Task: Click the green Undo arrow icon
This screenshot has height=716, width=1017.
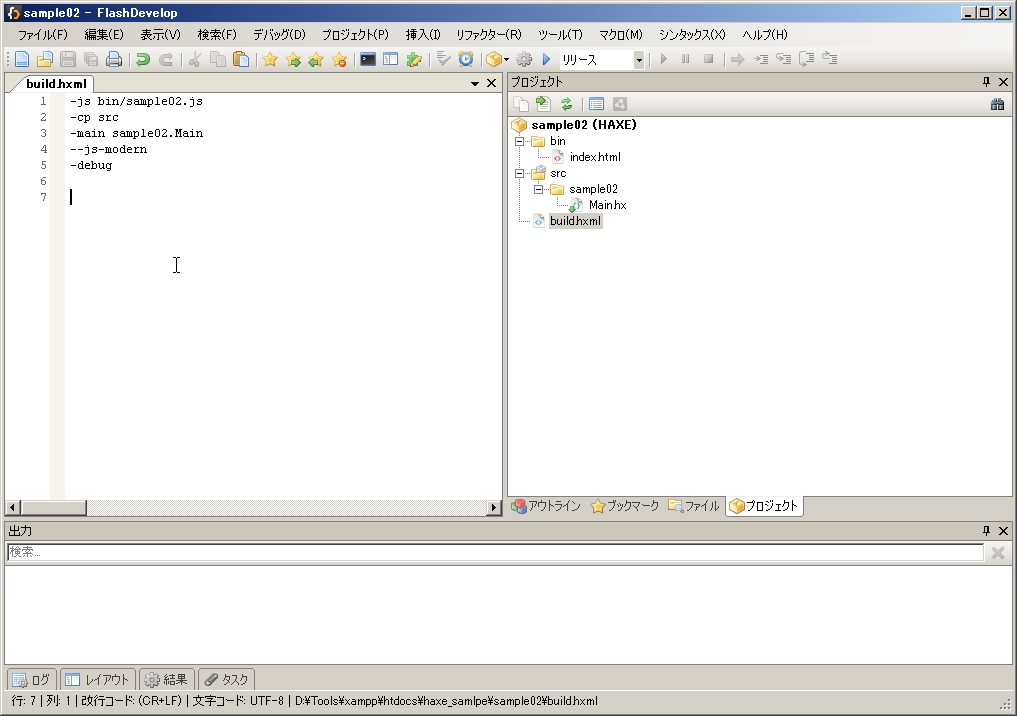Action: (x=143, y=60)
